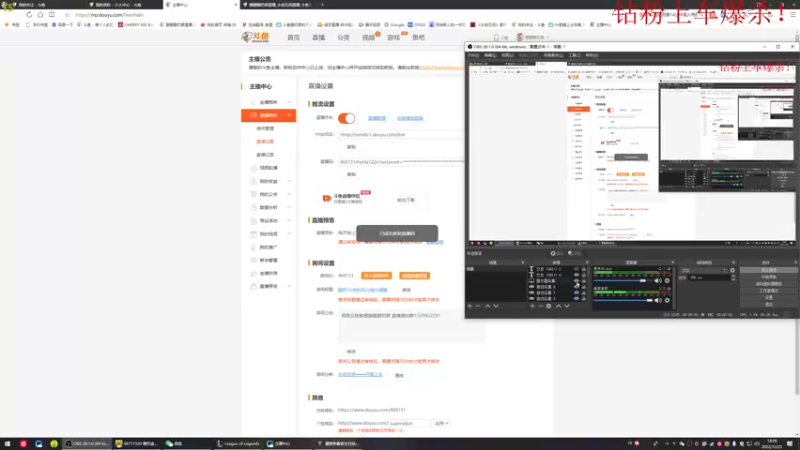
Task: Add a new source with the plus icon
Action: (x=532, y=306)
